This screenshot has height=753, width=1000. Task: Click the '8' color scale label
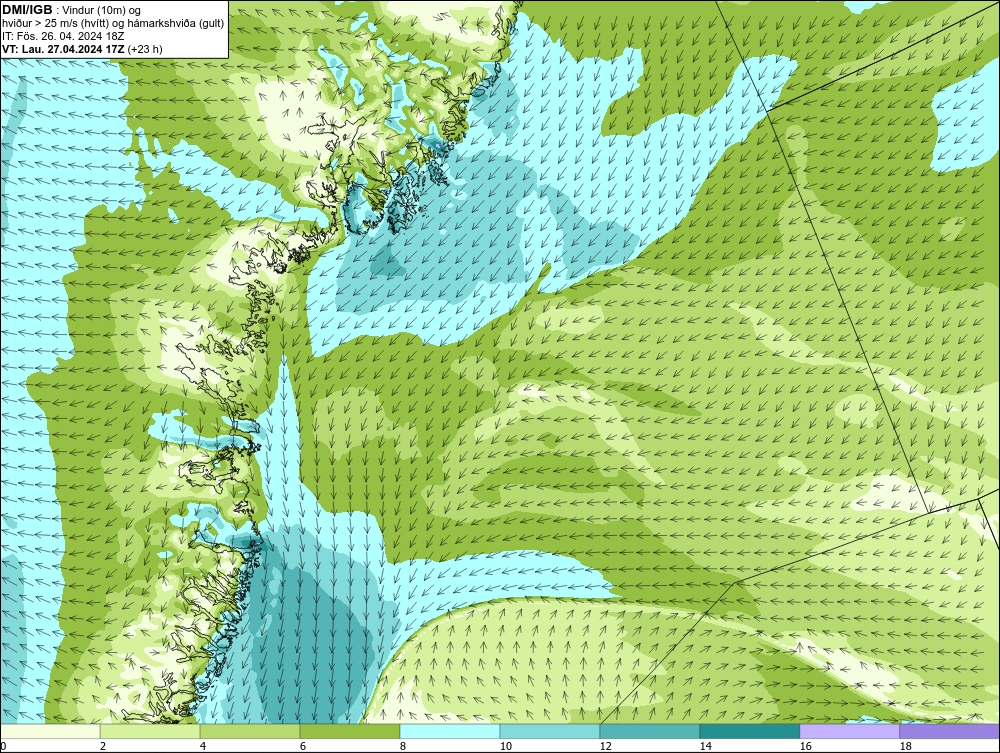point(402,746)
